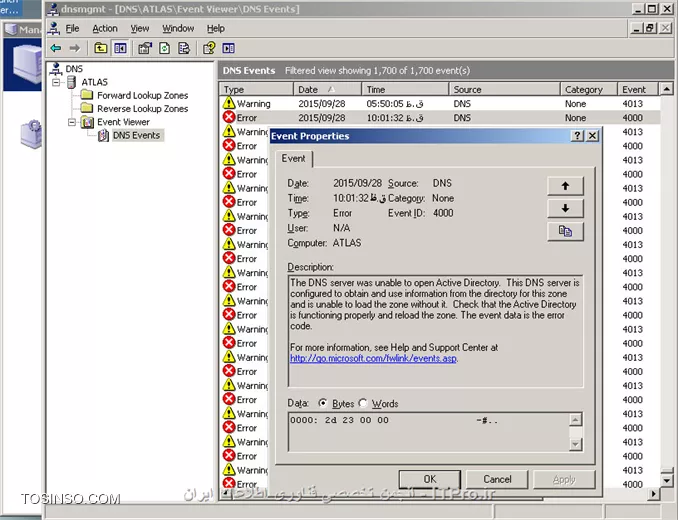Show the previous event with up arrow button
This screenshot has height=520, width=678.
[x=565, y=186]
